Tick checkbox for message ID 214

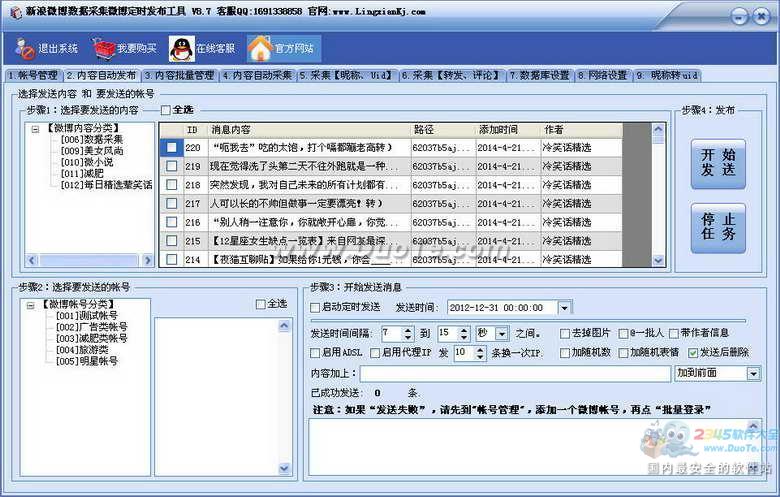tap(172, 259)
